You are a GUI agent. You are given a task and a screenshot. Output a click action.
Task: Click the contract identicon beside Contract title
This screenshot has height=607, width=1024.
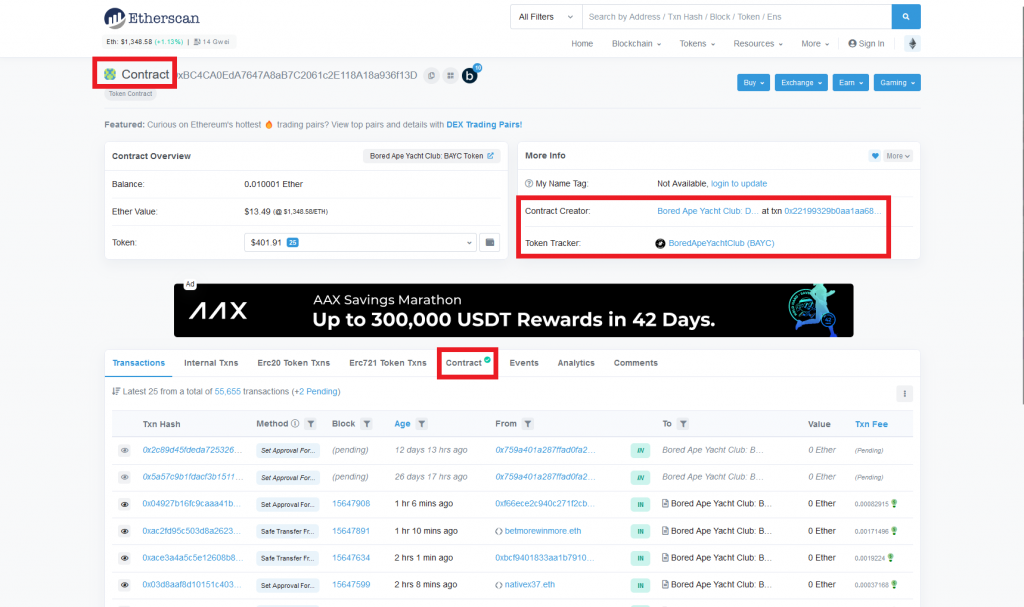pyautogui.click(x=110, y=74)
